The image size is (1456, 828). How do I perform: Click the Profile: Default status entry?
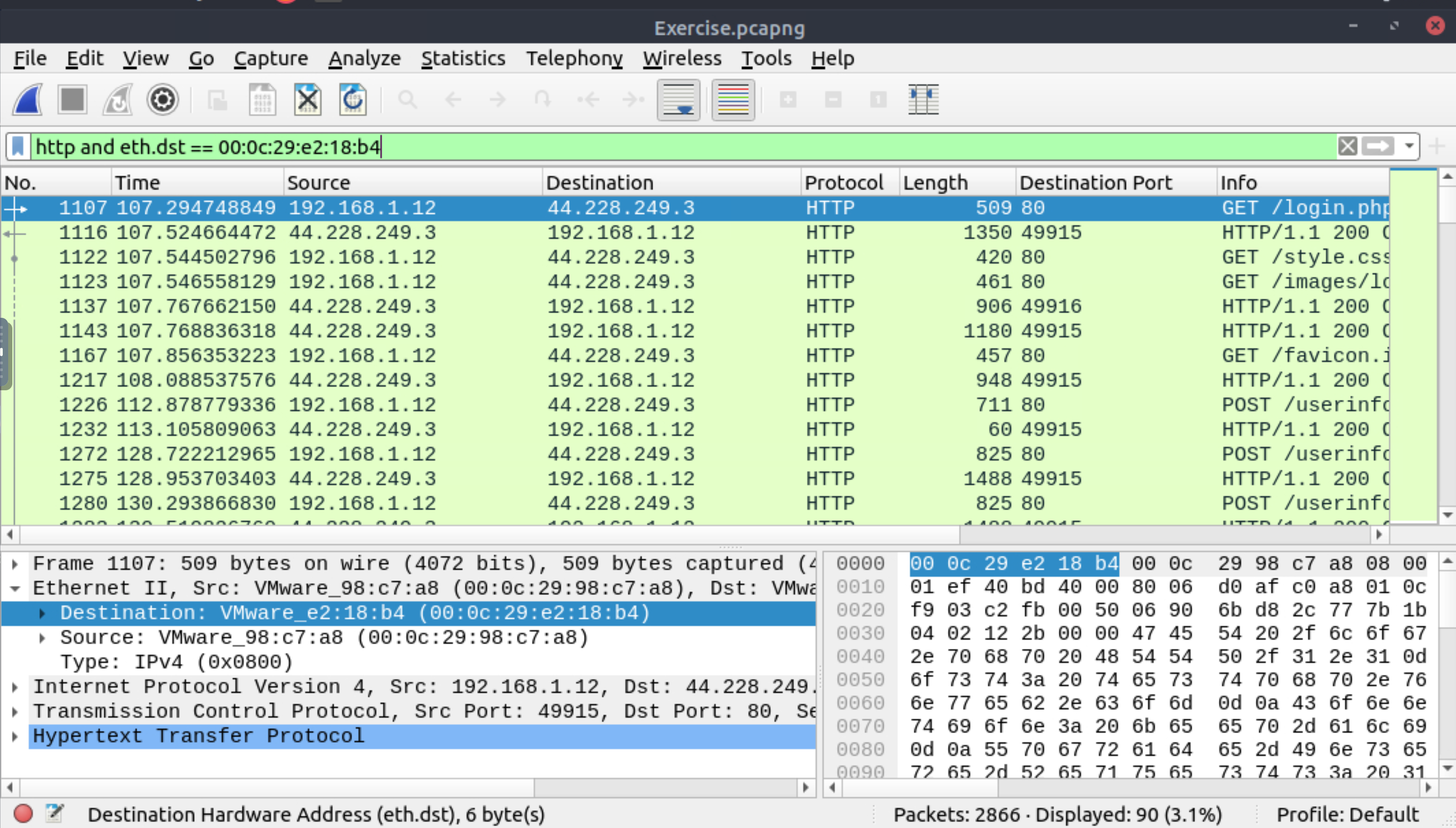1348,814
